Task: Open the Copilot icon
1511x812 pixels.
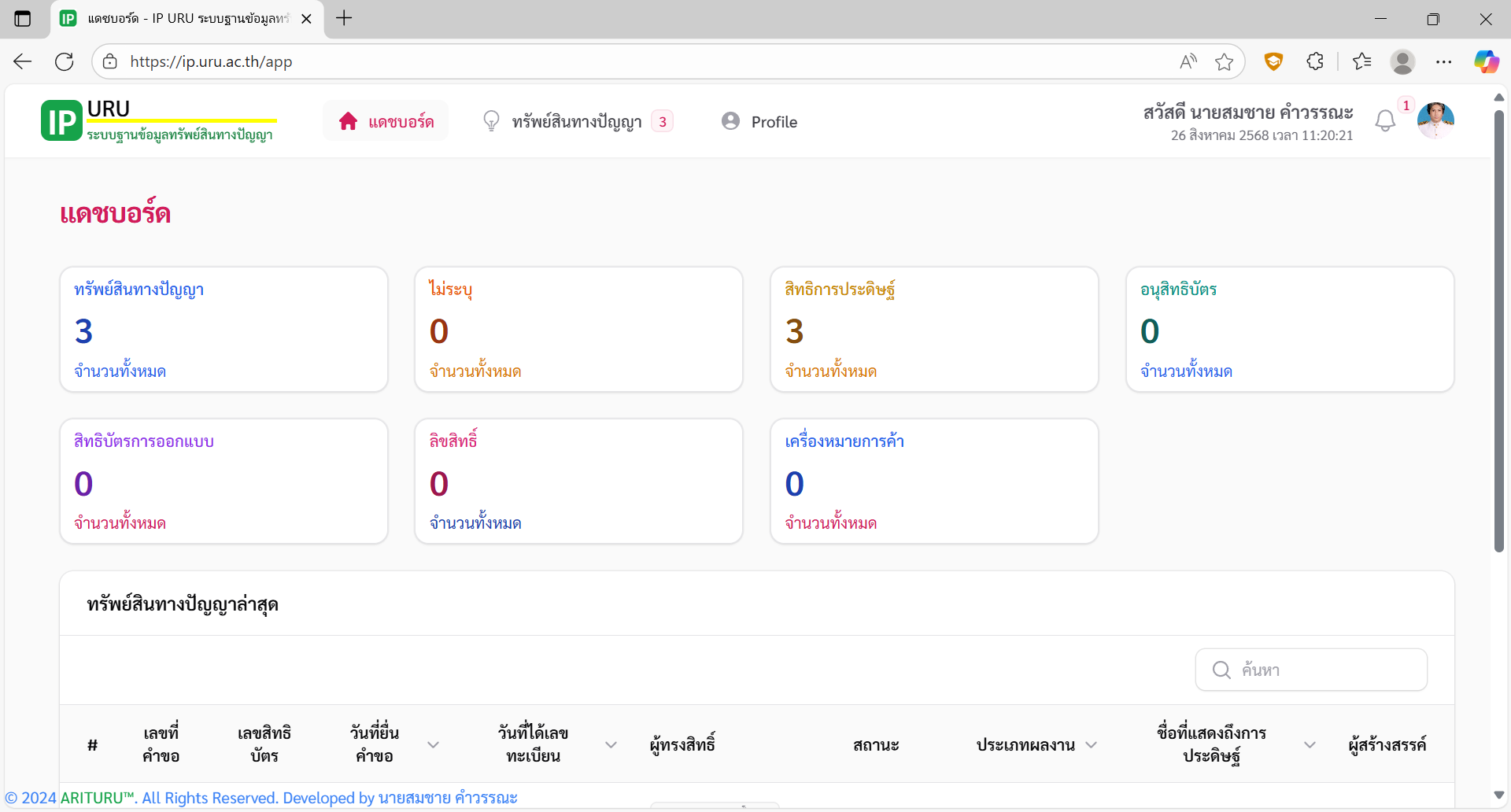Action: point(1487,61)
